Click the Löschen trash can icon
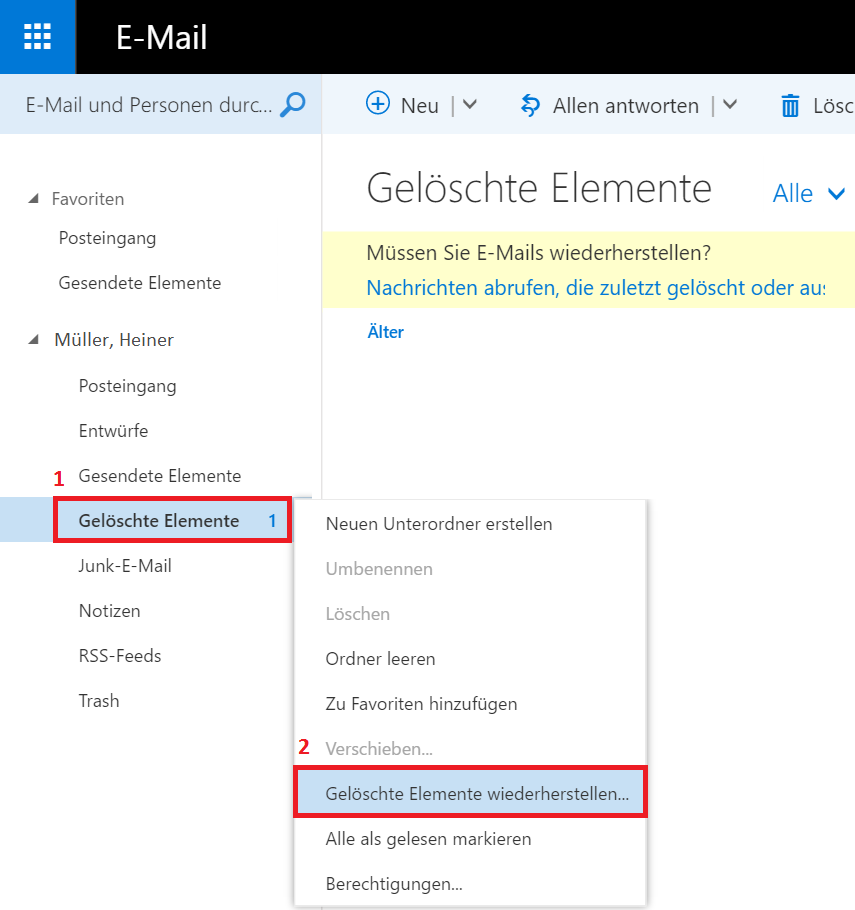The image size is (855, 910). coord(790,106)
